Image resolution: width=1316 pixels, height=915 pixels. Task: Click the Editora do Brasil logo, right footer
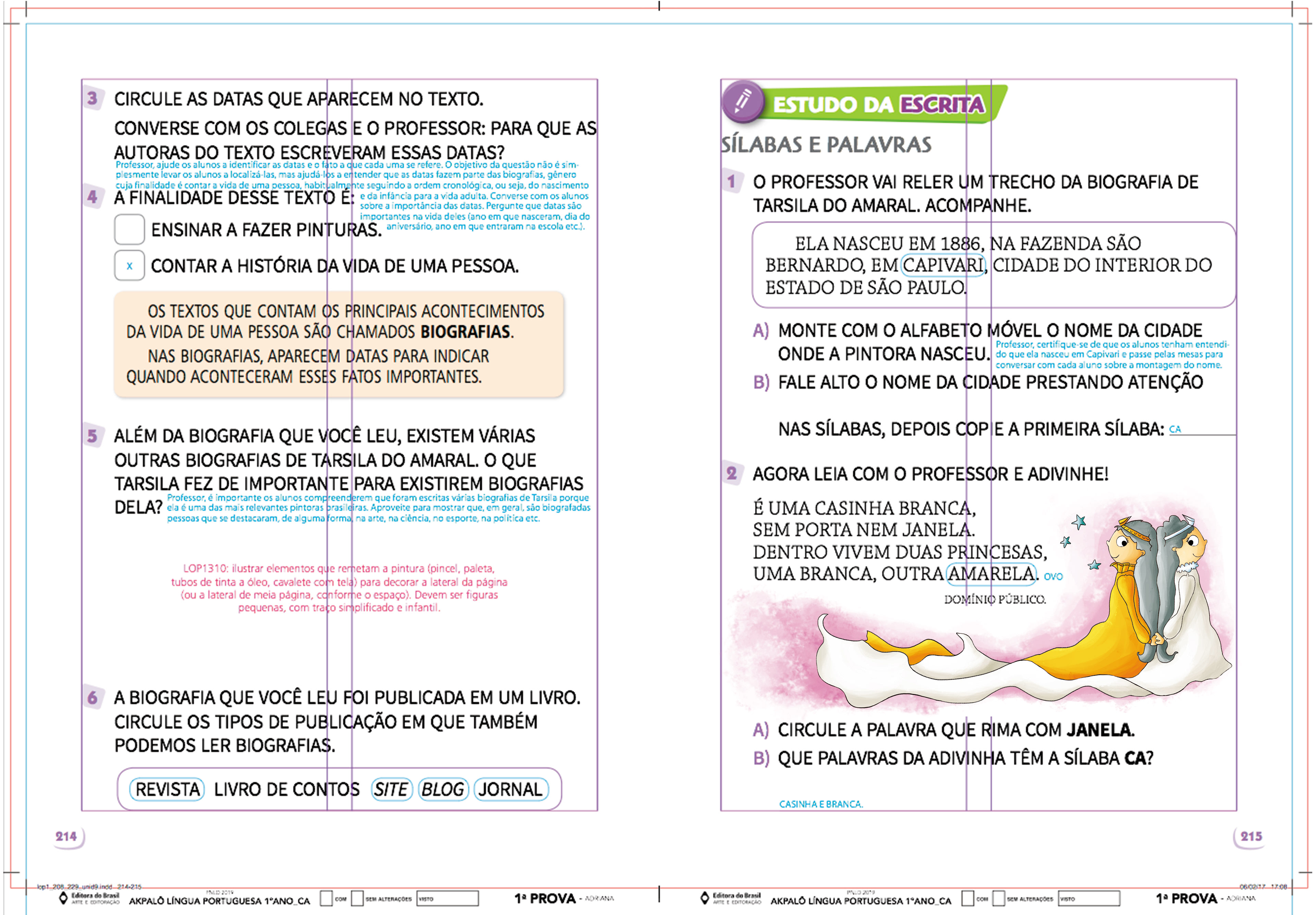[x=731, y=898]
